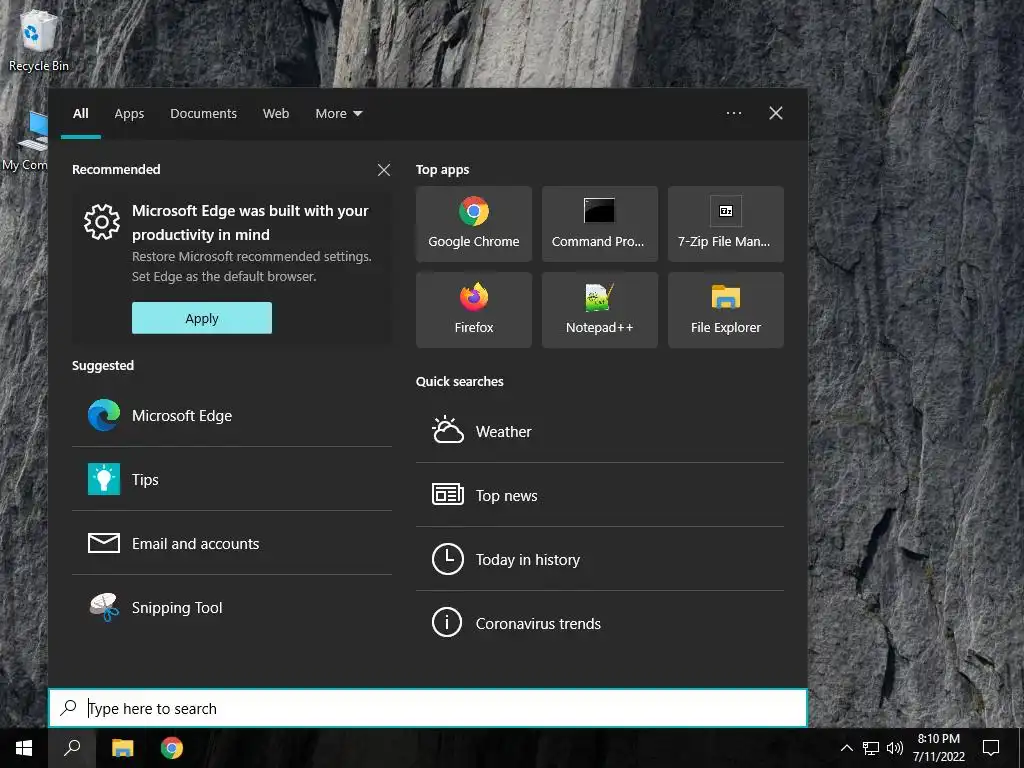
Task: Open File Explorer from the taskbar
Action: coord(122,748)
